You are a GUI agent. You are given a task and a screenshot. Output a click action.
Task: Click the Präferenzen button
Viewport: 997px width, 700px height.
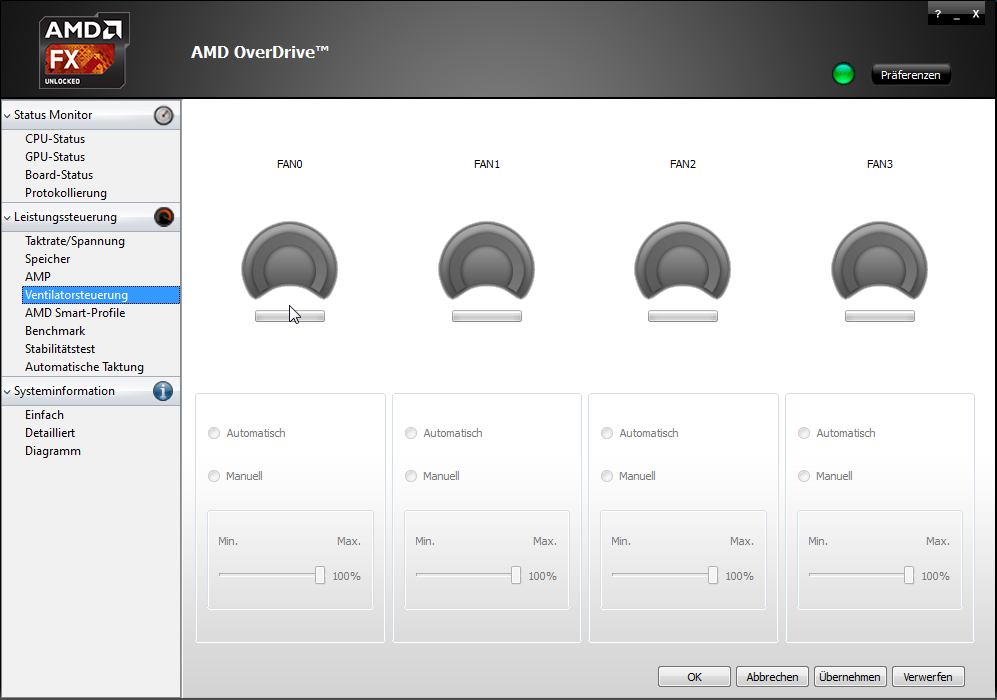pos(911,74)
